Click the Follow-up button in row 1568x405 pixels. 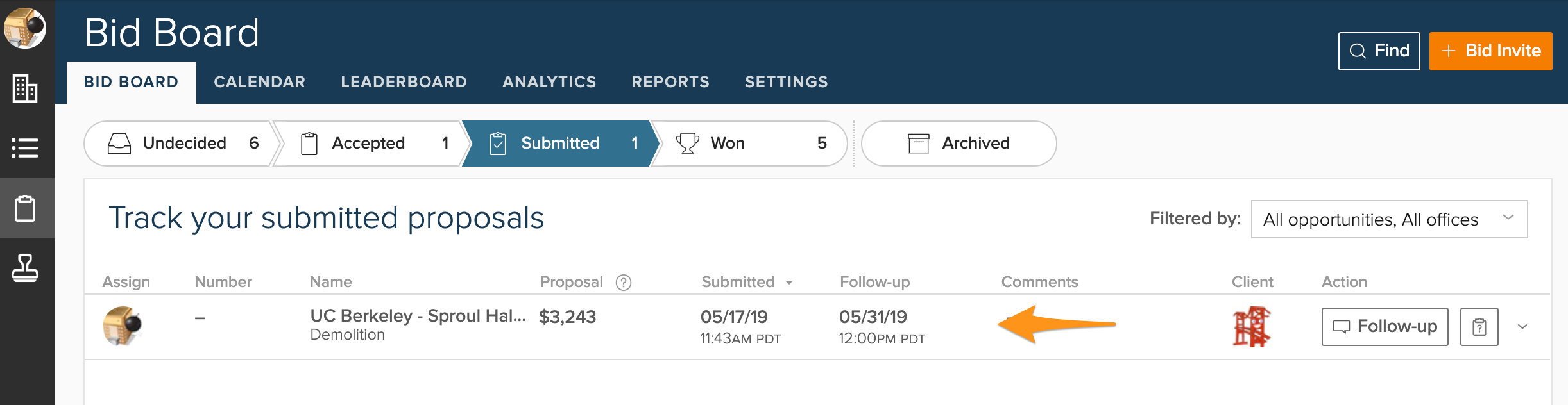click(x=1385, y=327)
